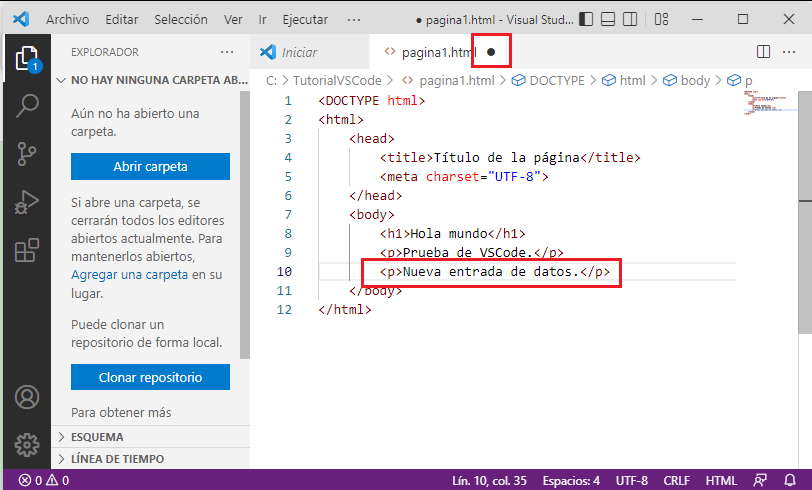Click the unsaved dot on the pagina1.html tab
The height and width of the screenshot is (490, 812).
click(491, 52)
